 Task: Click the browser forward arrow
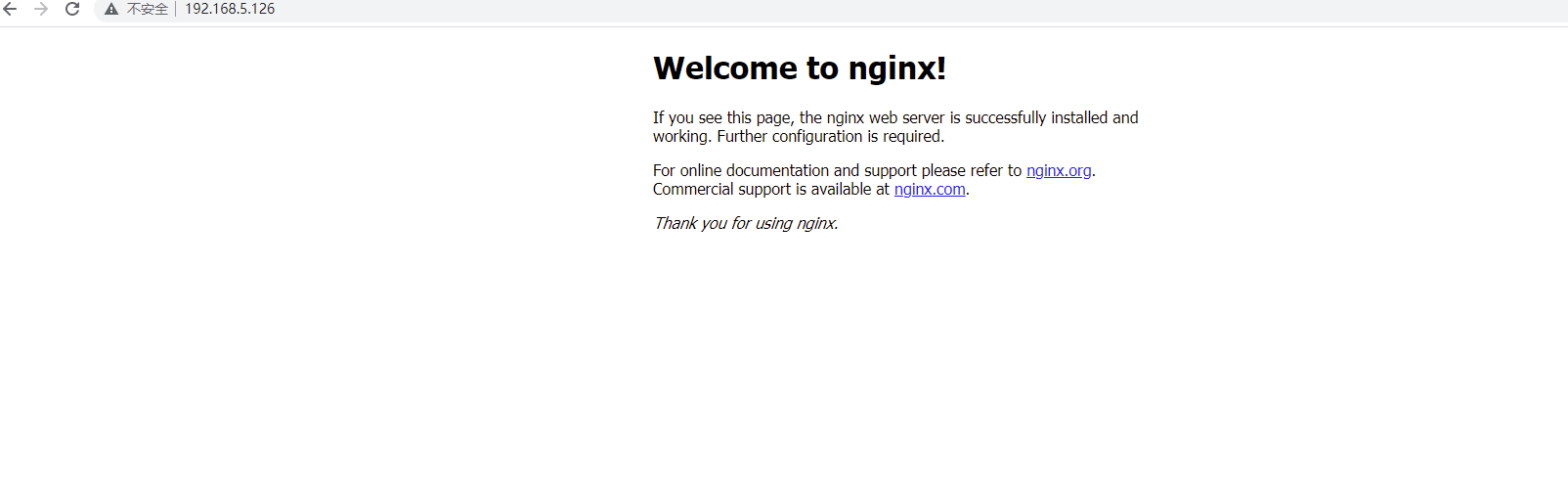point(41,9)
